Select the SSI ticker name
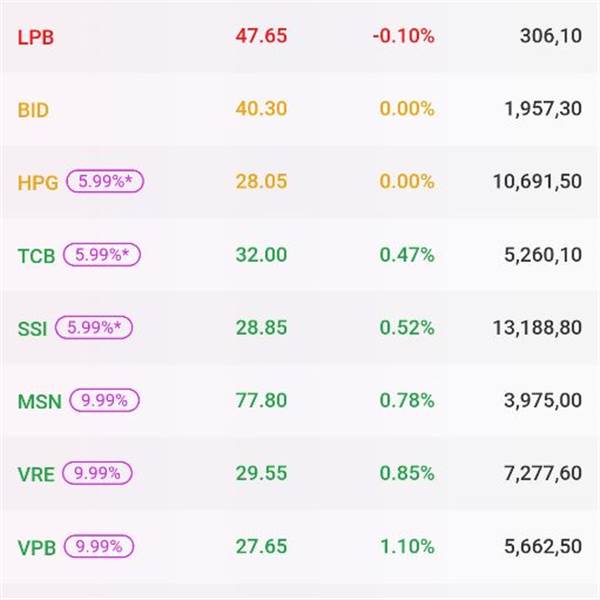 click(33, 328)
